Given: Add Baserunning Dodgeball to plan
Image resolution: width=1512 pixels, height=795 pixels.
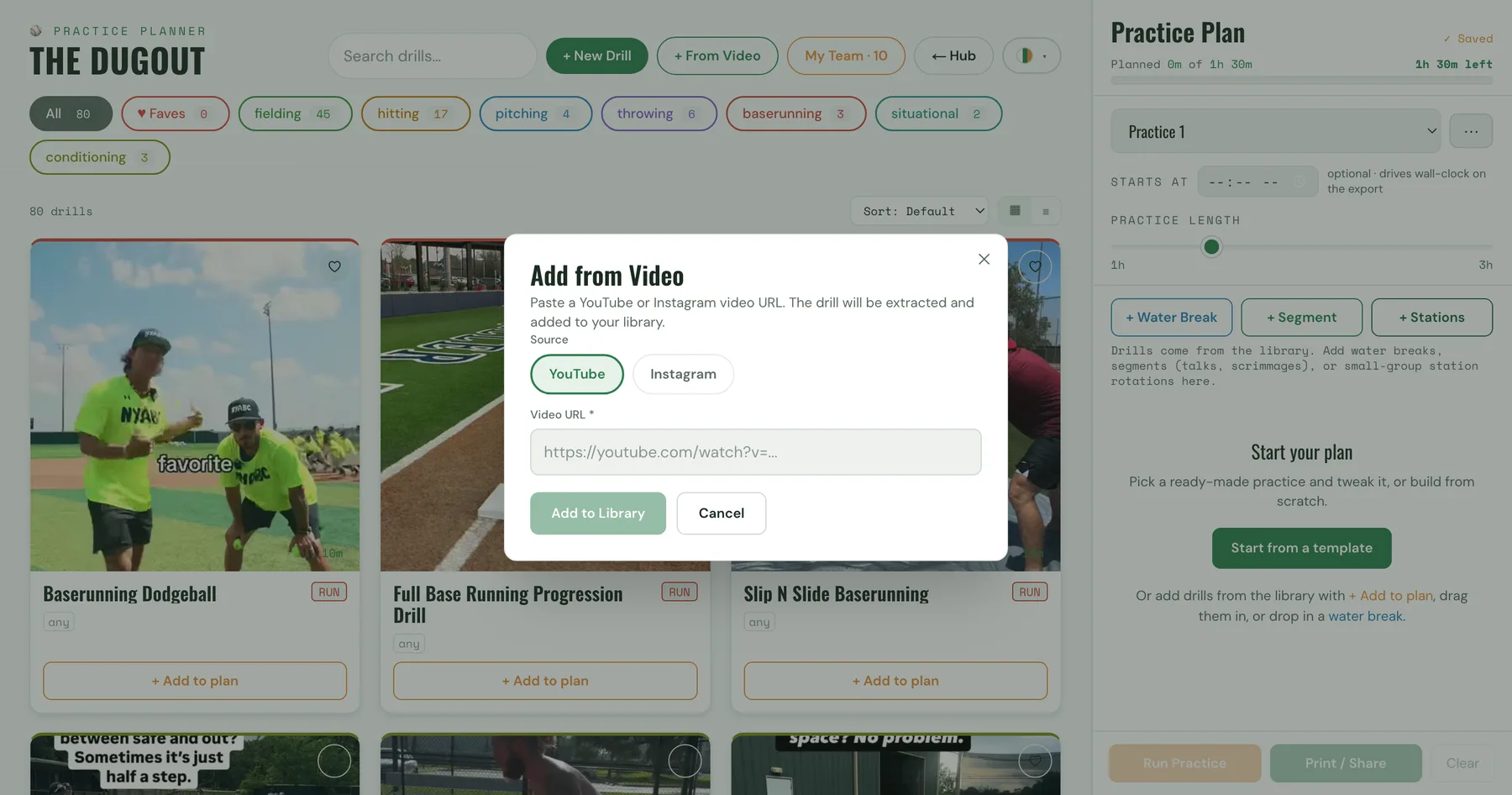Looking at the screenshot, I should click(x=195, y=681).
